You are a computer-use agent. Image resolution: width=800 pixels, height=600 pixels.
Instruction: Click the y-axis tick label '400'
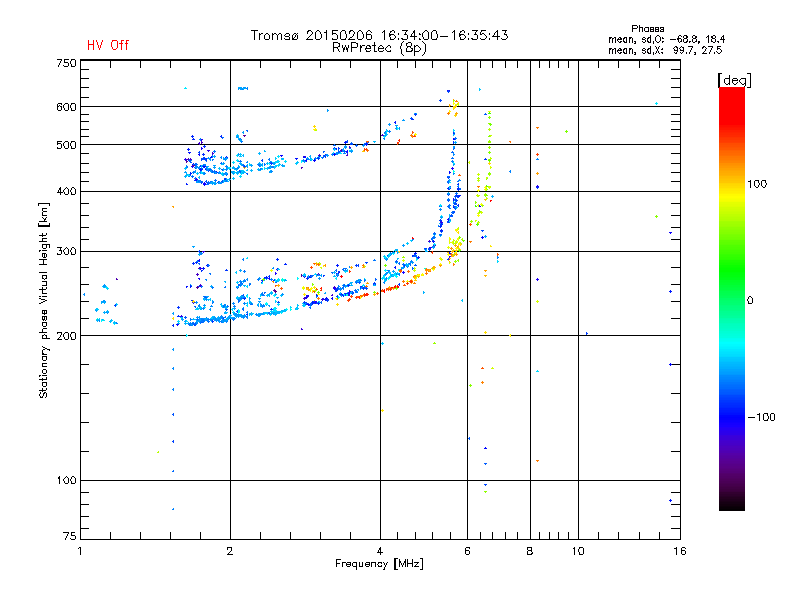[66, 191]
